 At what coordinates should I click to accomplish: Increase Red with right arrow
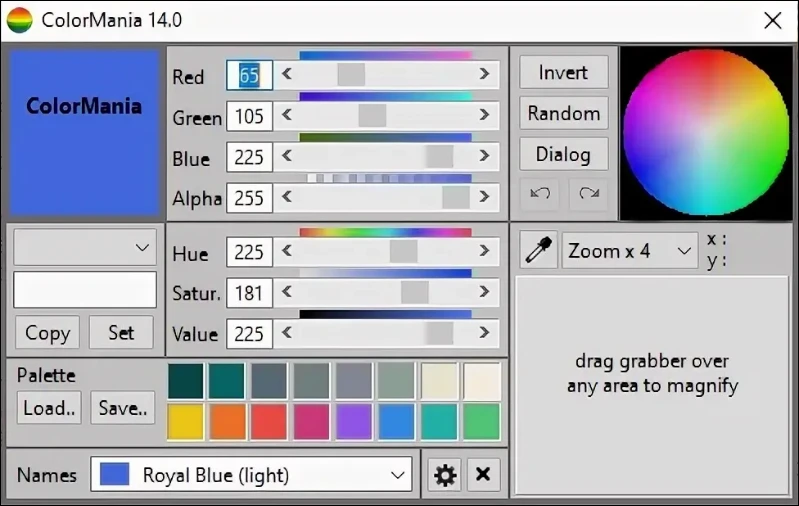(484, 74)
